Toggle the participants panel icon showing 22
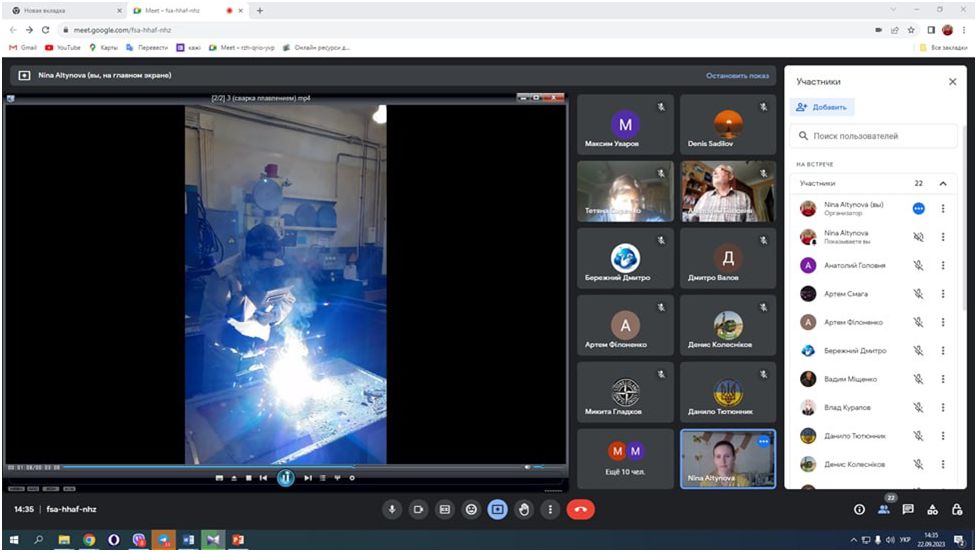 click(x=884, y=508)
